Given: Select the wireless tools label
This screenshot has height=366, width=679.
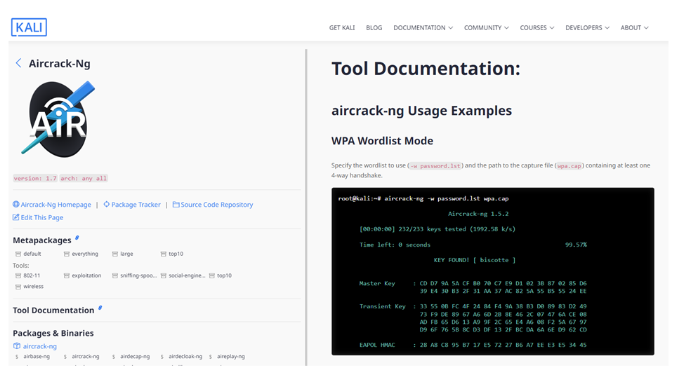Looking at the screenshot, I should 33,287.
